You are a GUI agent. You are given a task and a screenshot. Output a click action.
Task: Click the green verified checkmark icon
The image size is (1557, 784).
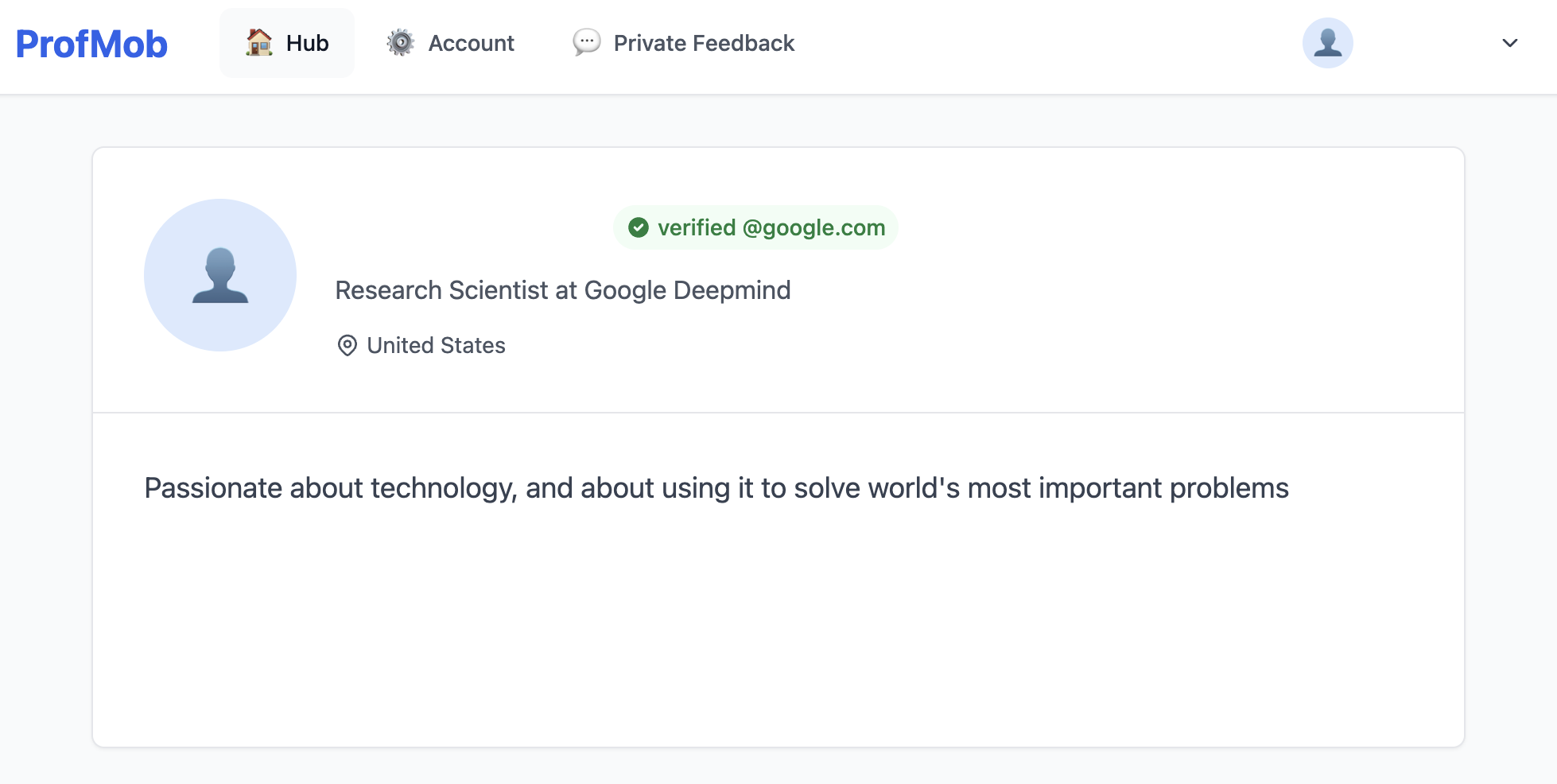tap(639, 228)
